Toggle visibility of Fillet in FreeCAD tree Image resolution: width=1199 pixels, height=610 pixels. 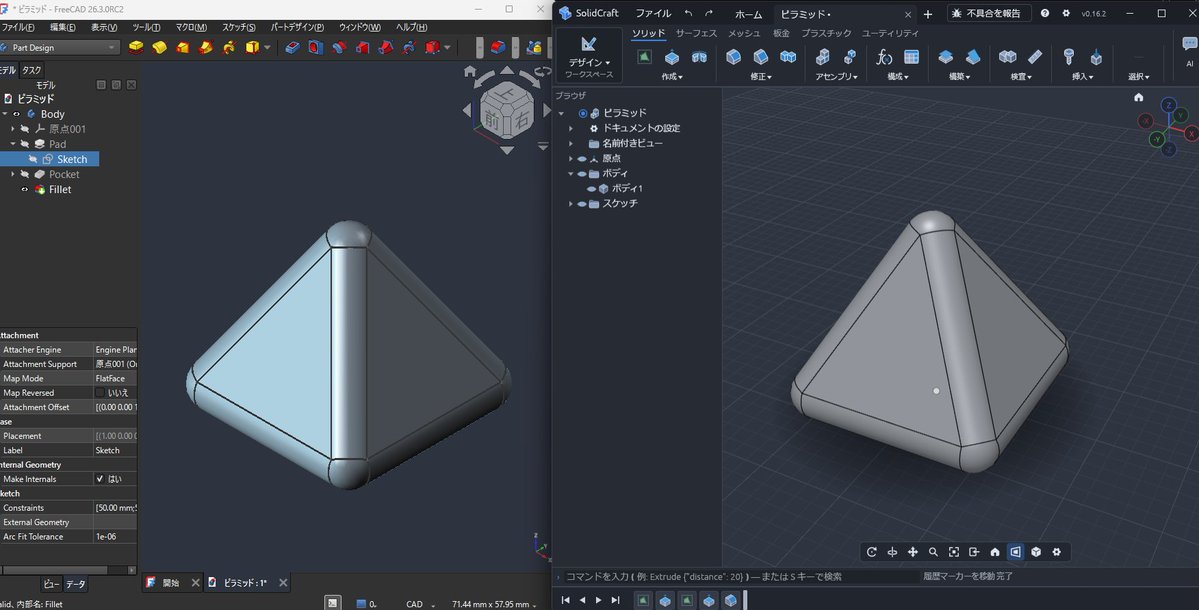click(24, 190)
